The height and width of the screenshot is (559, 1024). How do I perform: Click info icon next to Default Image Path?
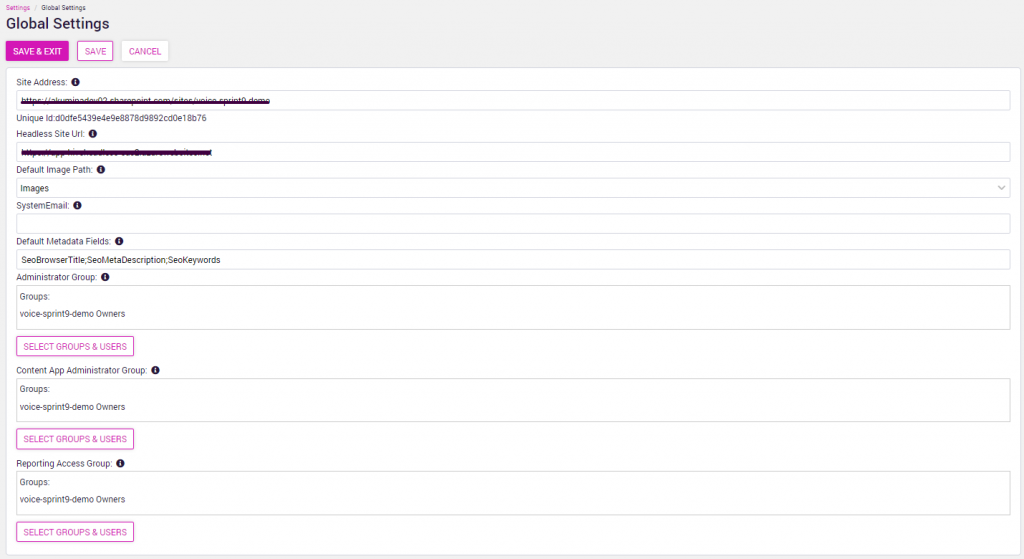(x=101, y=170)
